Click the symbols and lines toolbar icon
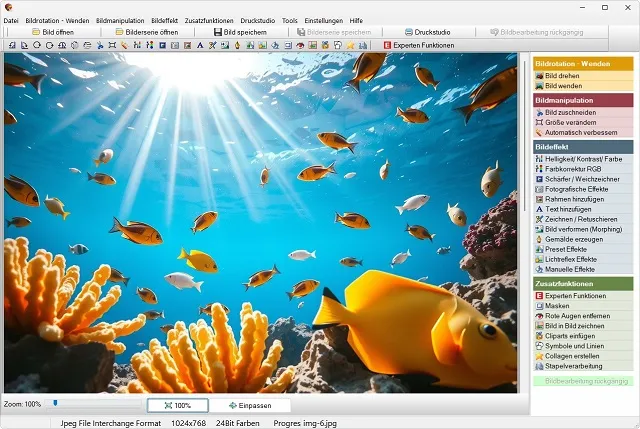This screenshot has width=640, height=429. pyautogui.click(x=338, y=45)
